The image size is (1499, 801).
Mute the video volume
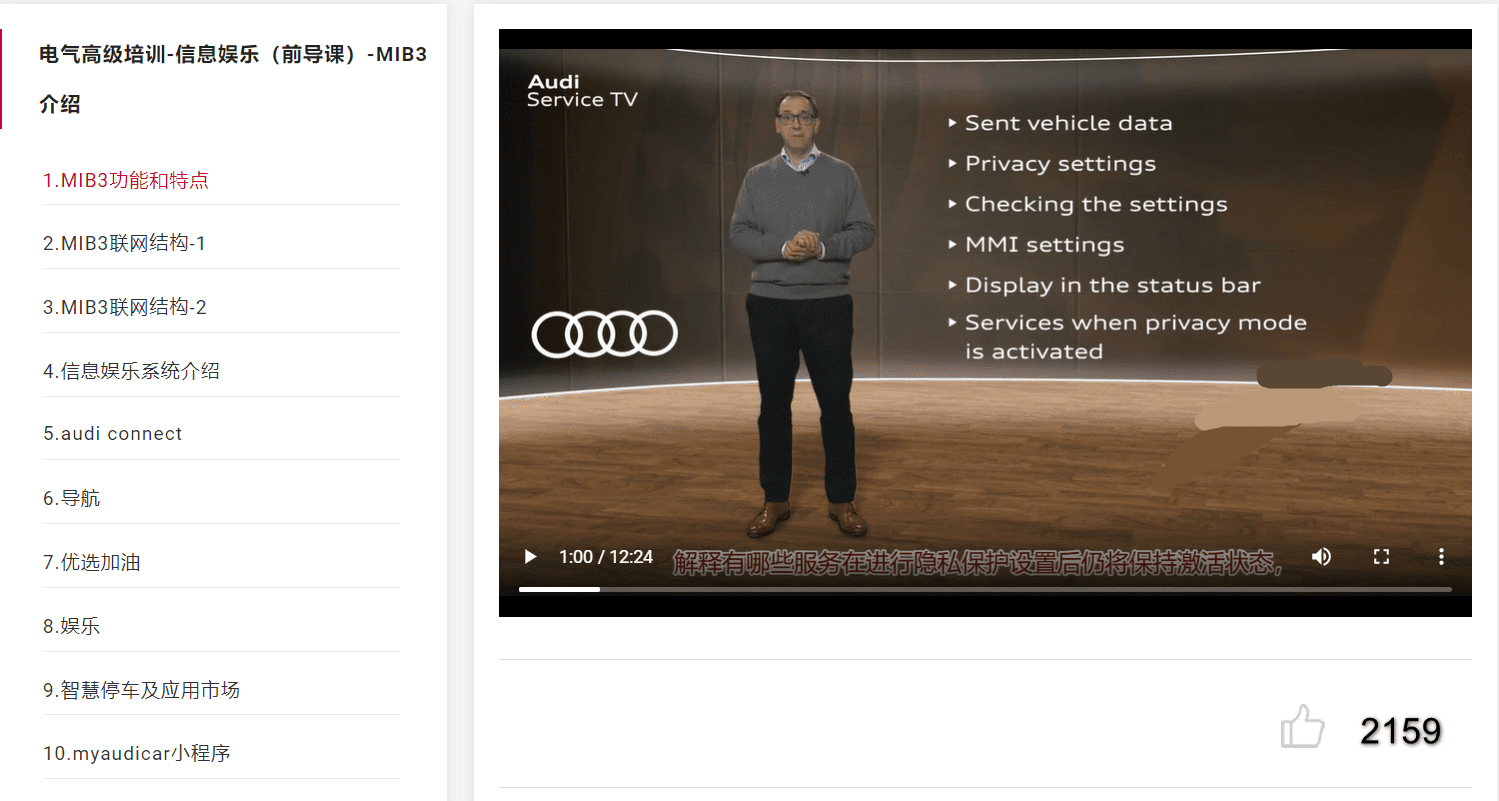tap(1321, 557)
